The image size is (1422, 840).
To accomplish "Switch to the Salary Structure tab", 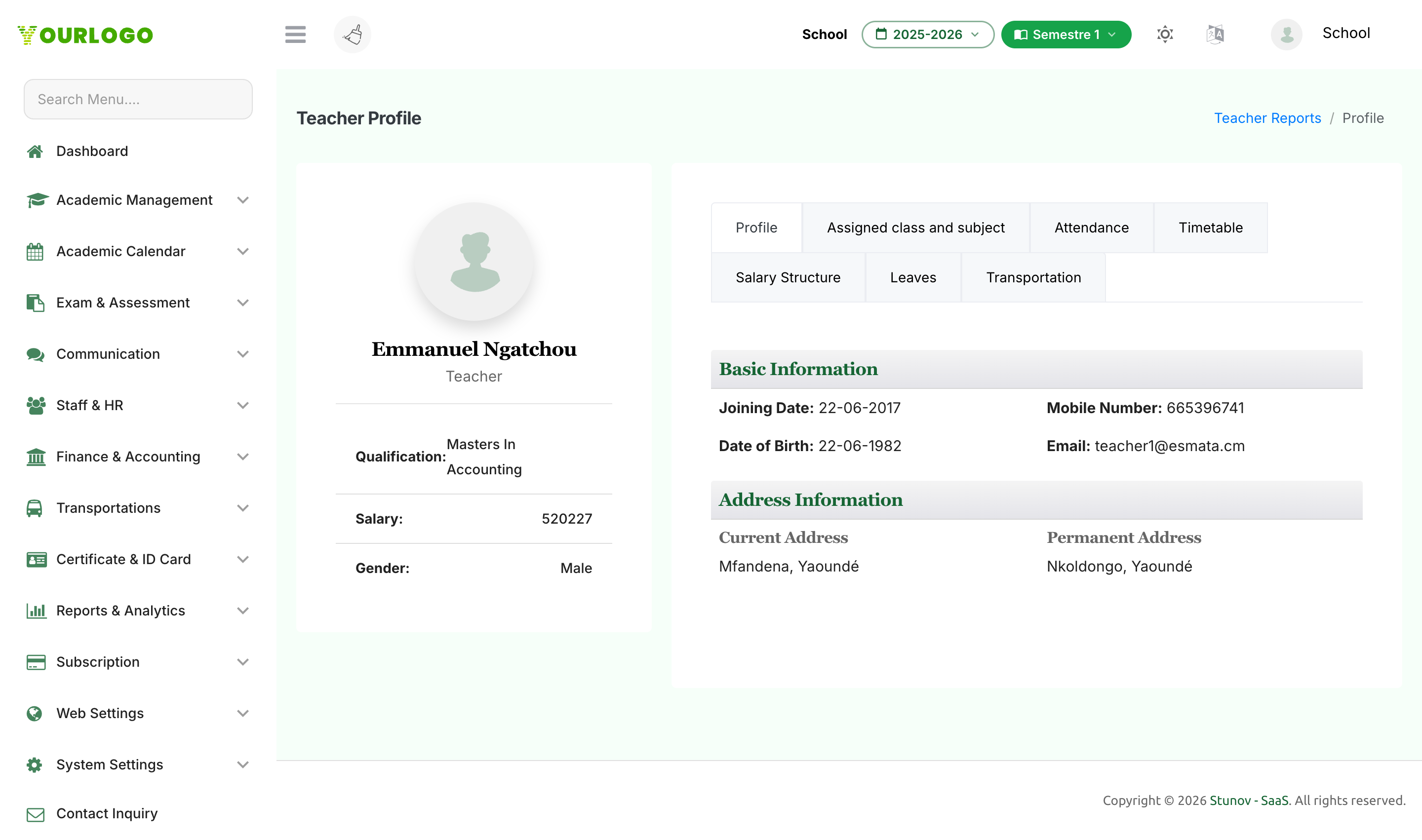I will coord(788,277).
